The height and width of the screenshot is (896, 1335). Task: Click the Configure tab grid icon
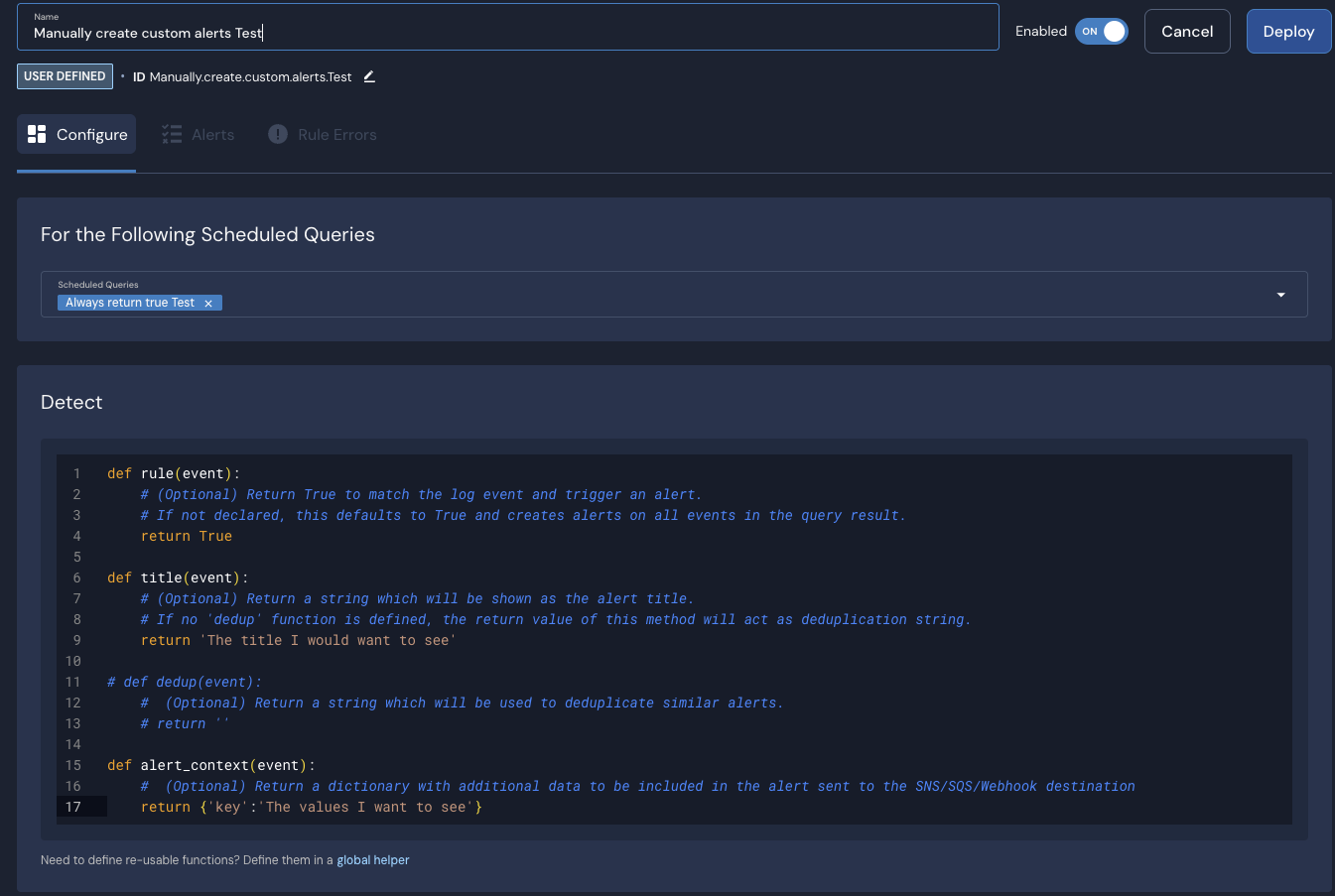coord(37,134)
